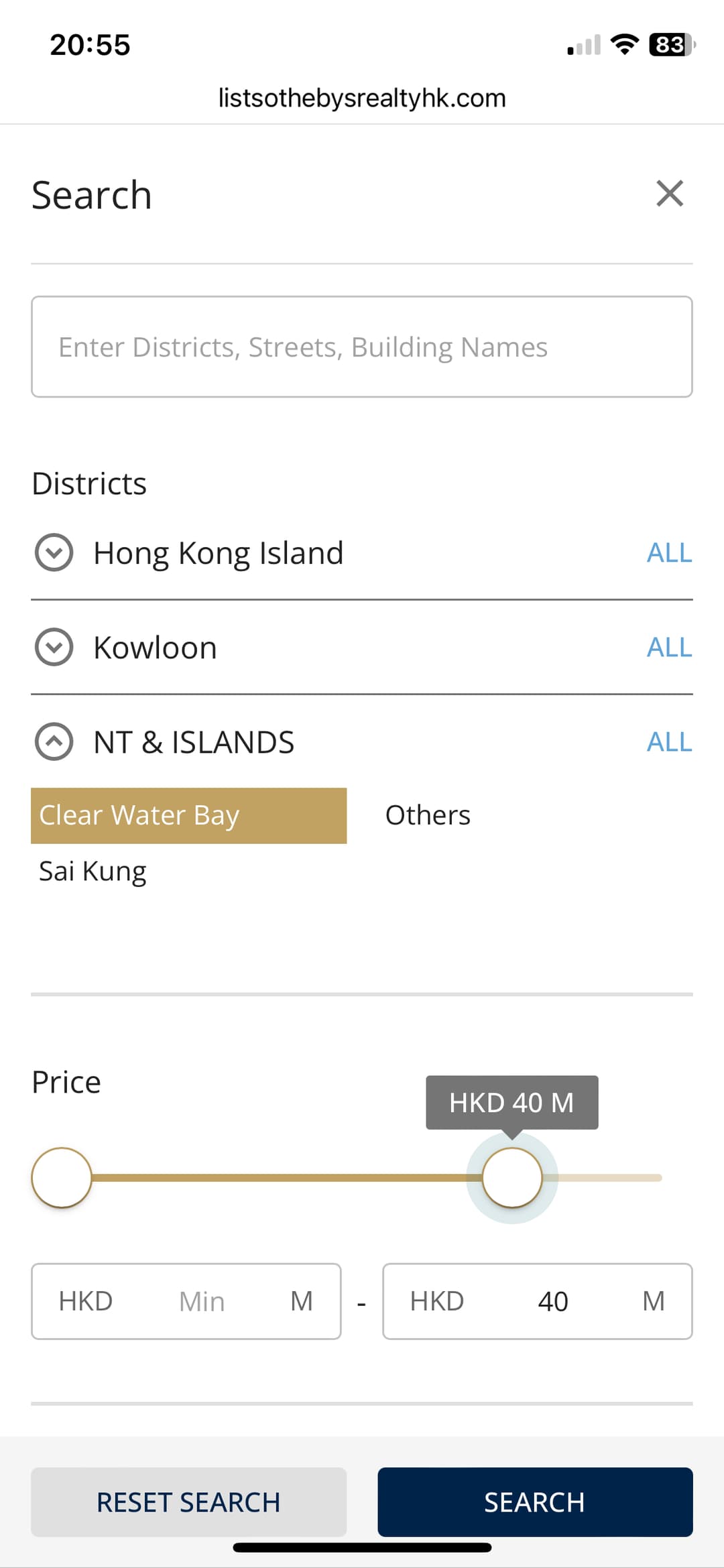Expand the Kowloon districts chevron
This screenshot has height=1568, width=724.
54,648
